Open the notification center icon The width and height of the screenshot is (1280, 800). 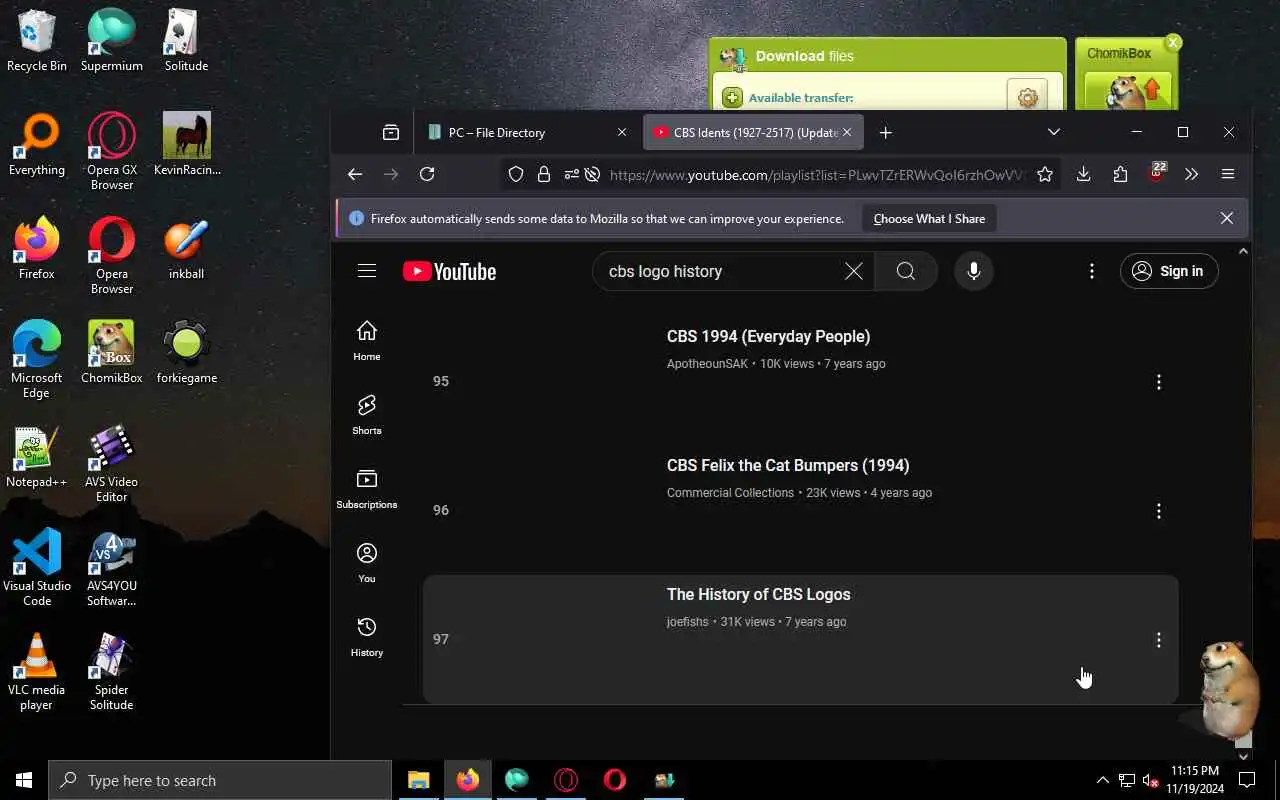1247,780
